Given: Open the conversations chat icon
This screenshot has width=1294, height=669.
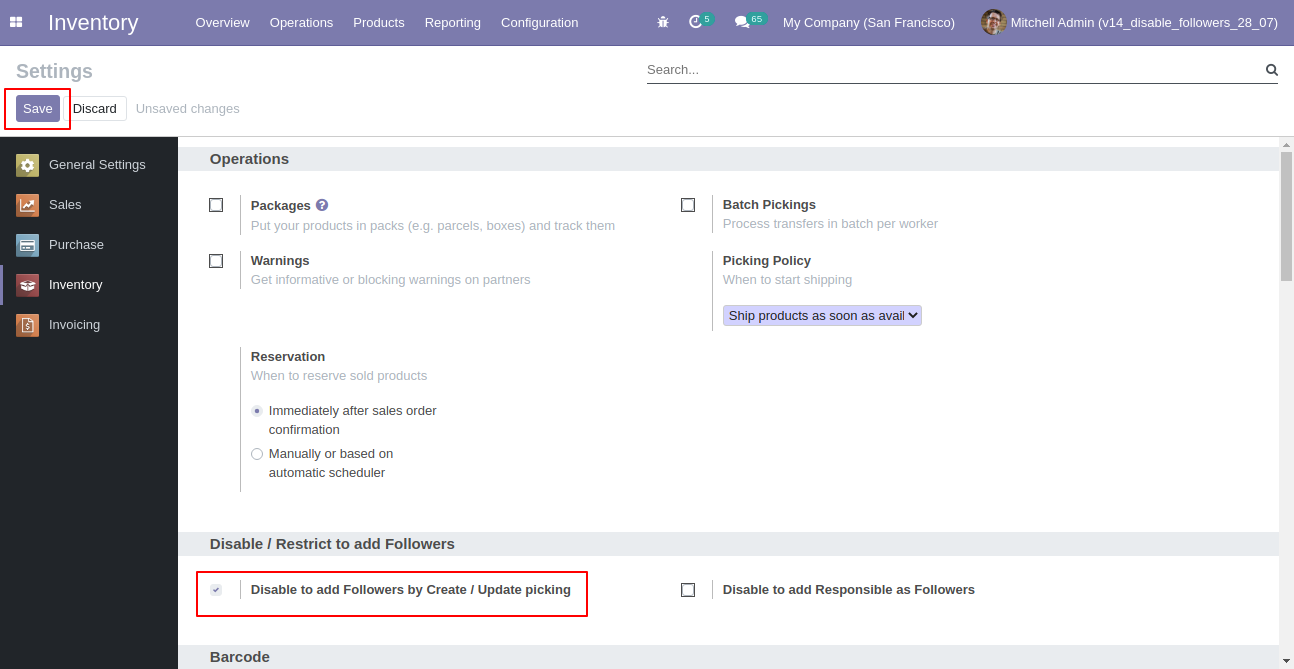Looking at the screenshot, I should tap(742, 22).
